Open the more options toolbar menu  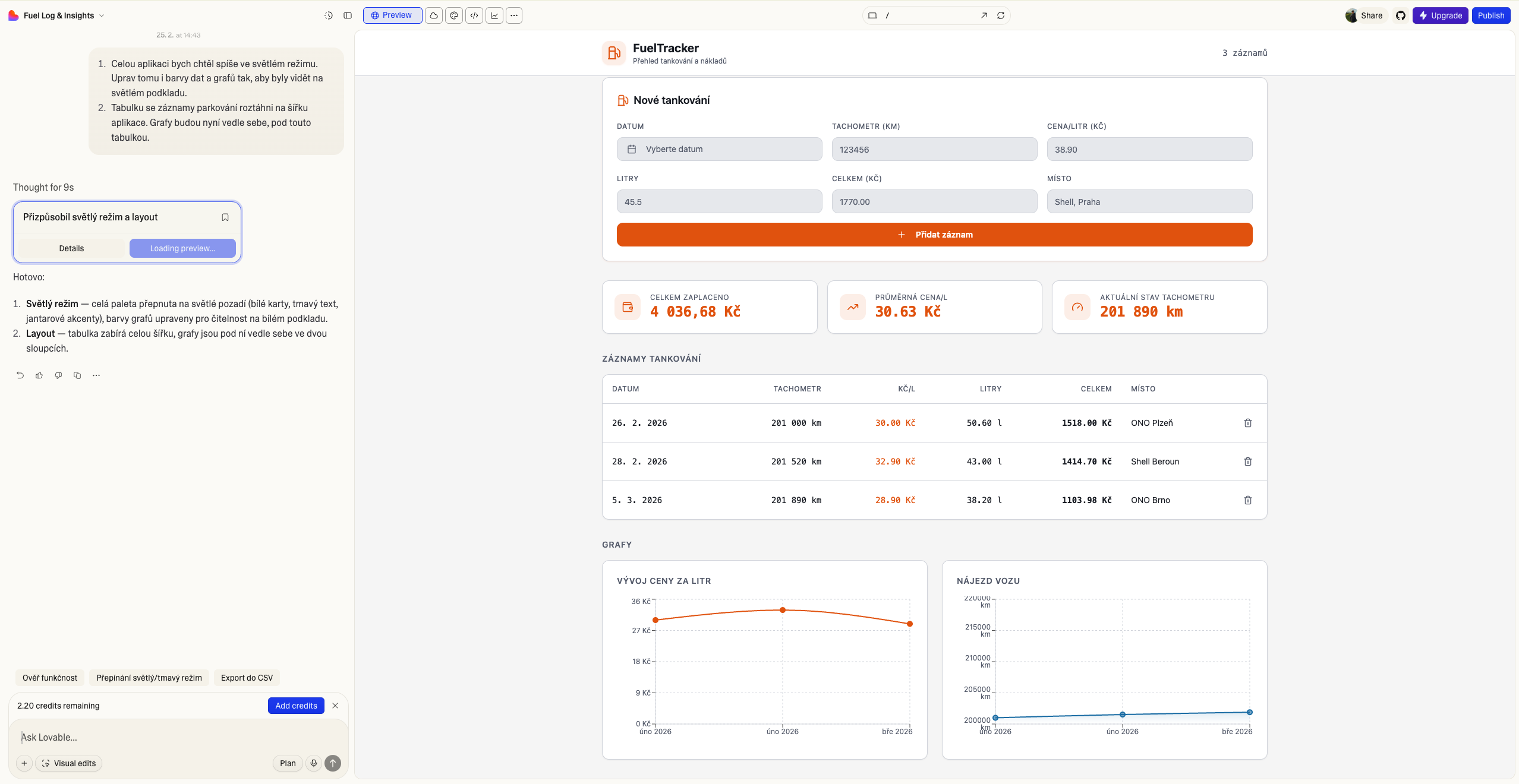[x=514, y=15]
